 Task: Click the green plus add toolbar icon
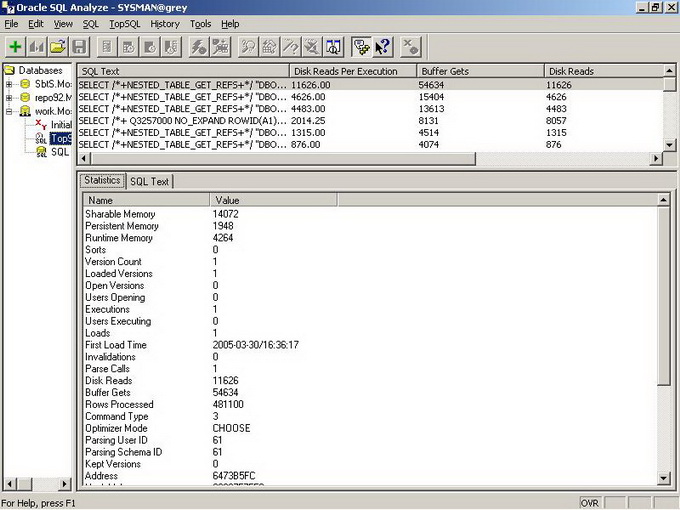click(x=16, y=47)
